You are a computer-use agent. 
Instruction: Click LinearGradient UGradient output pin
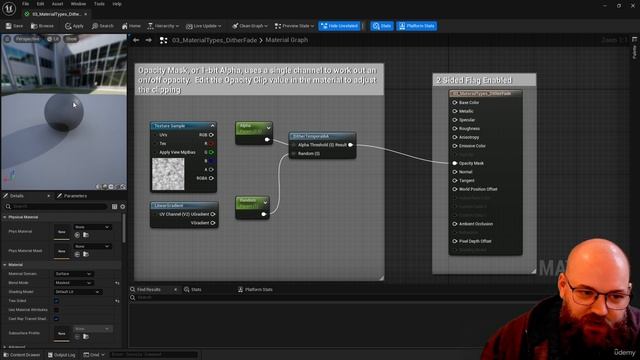pos(213,214)
